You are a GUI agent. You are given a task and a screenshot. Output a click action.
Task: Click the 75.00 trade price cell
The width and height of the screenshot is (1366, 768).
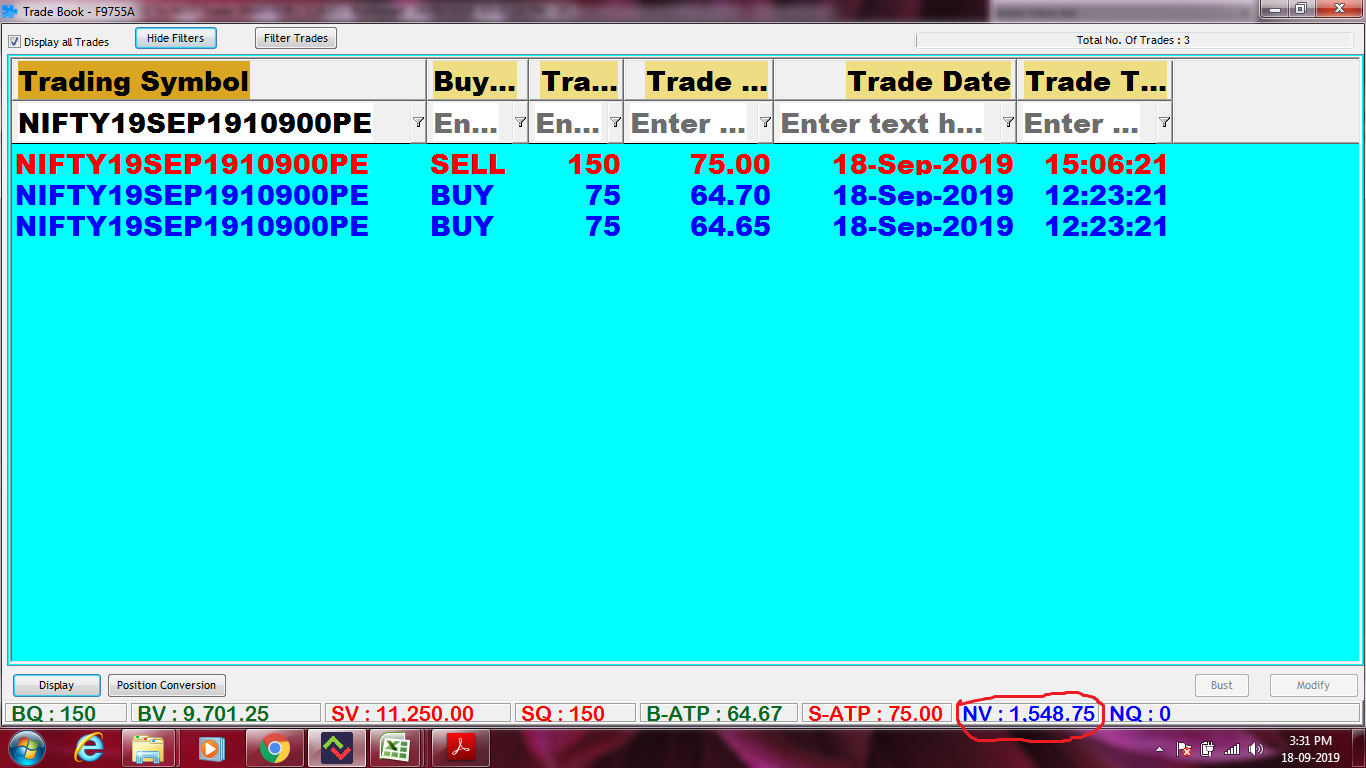point(731,164)
